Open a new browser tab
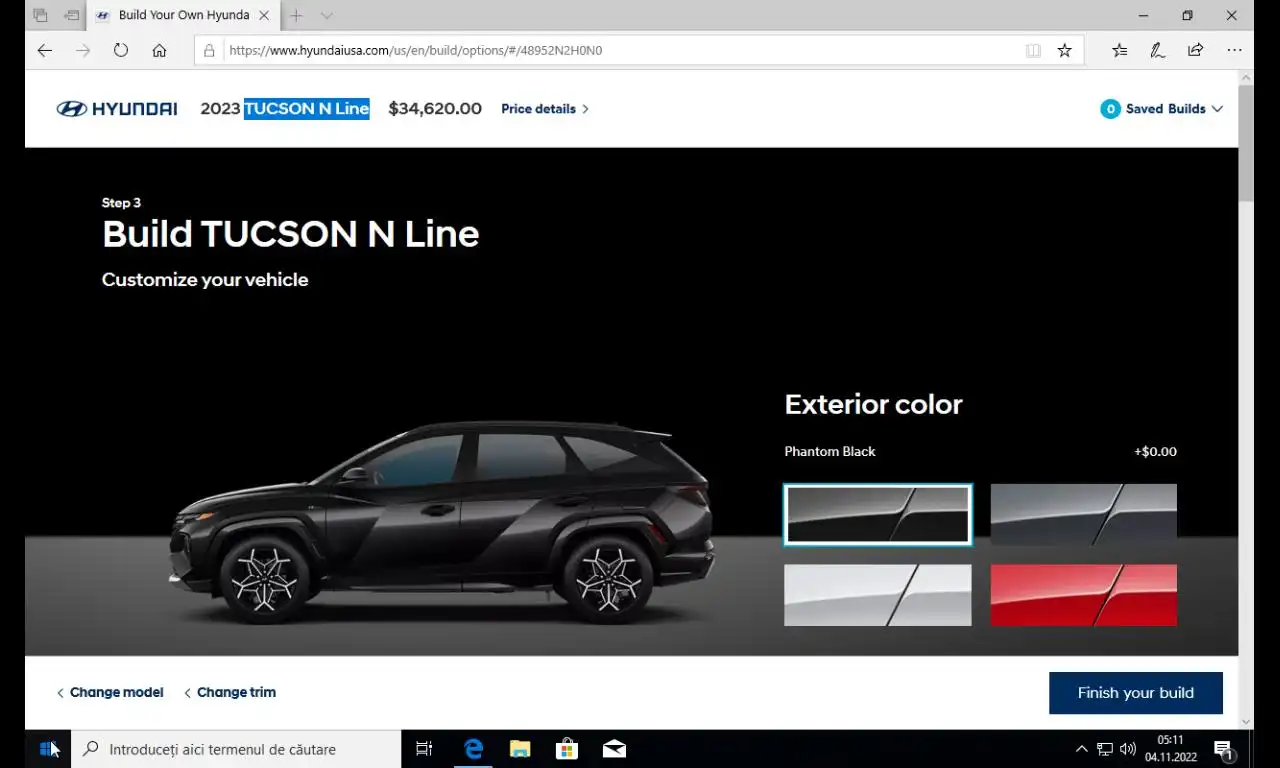The height and width of the screenshot is (768, 1280). [296, 15]
